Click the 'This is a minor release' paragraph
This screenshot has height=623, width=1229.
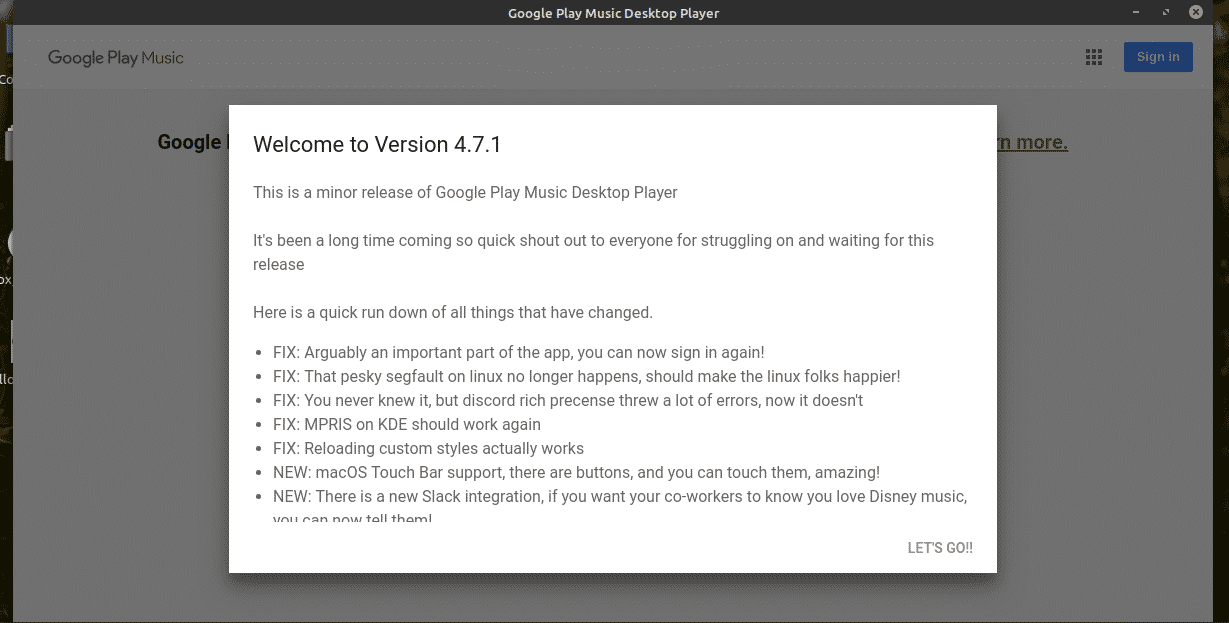(465, 192)
